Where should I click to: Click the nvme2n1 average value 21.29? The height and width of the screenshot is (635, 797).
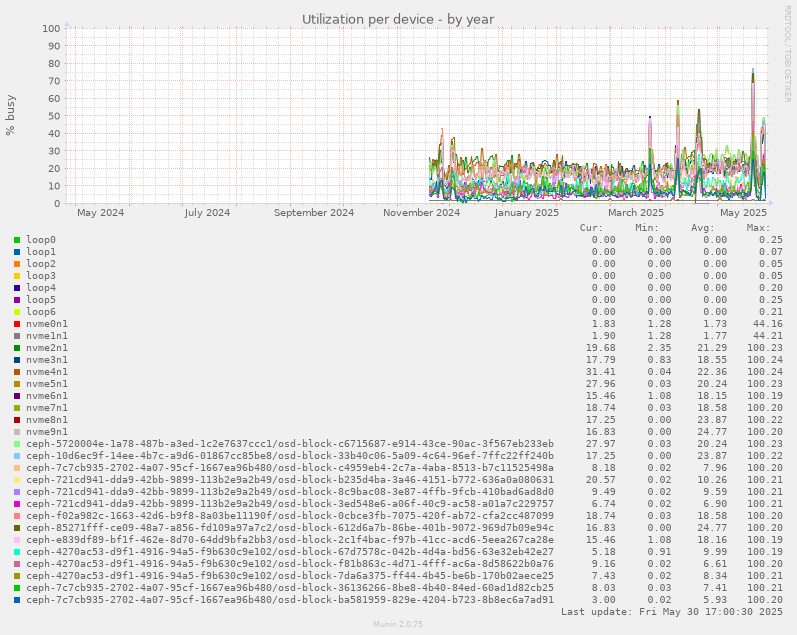pyautogui.click(x=712, y=348)
